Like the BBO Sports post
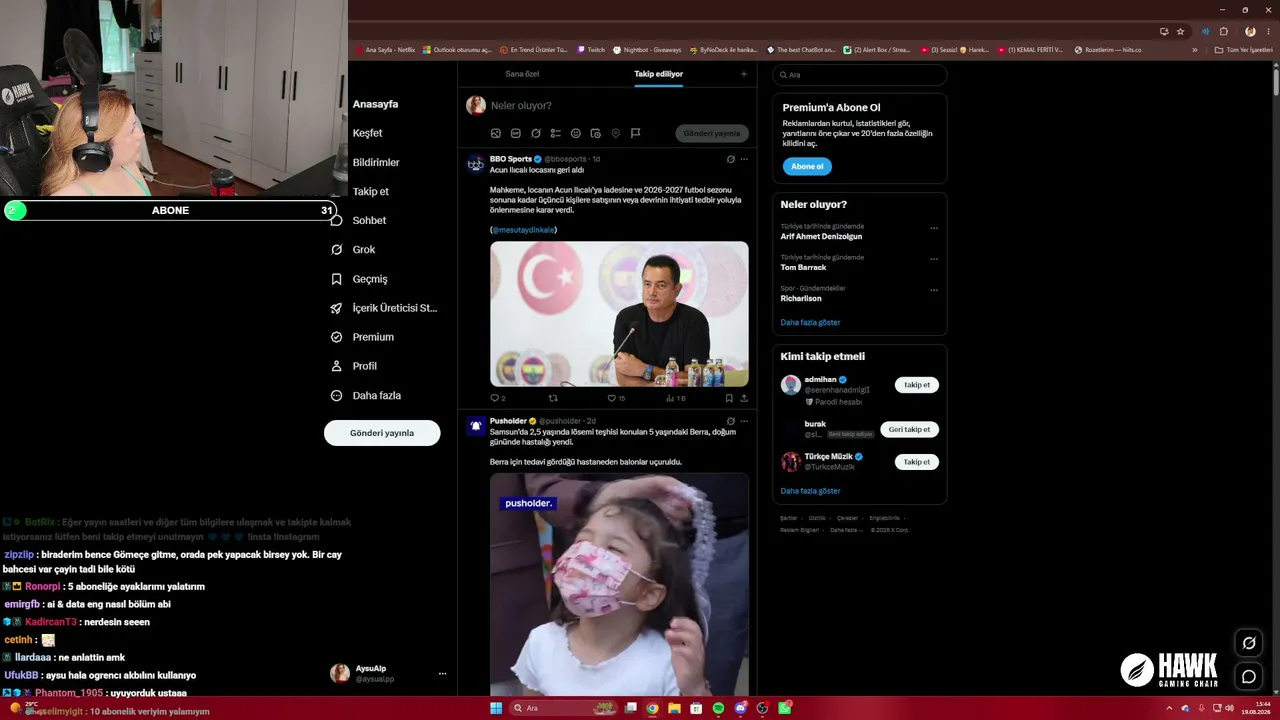The image size is (1280, 720). 612,398
